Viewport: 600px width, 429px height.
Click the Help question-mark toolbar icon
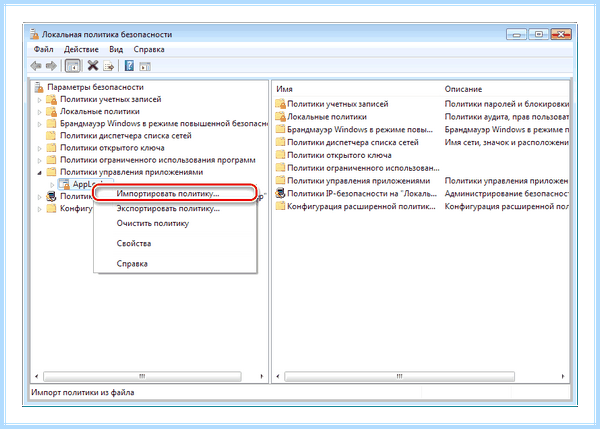[129, 66]
